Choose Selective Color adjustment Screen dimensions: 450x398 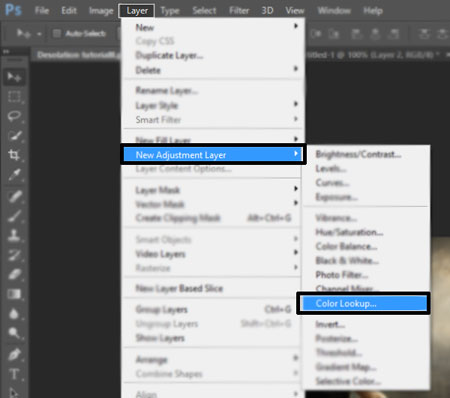tap(366, 381)
